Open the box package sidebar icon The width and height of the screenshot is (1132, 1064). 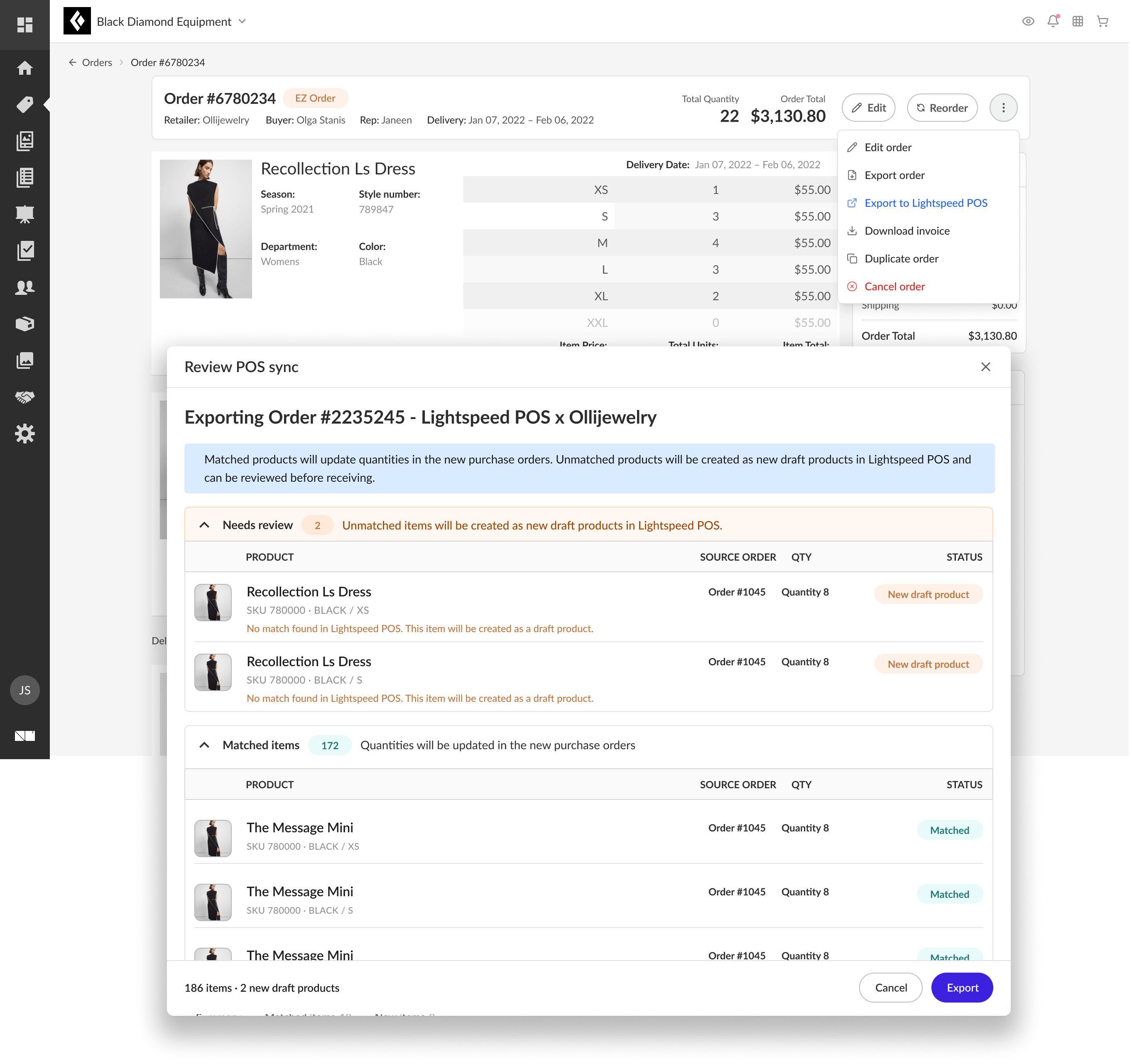tap(25, 325)
